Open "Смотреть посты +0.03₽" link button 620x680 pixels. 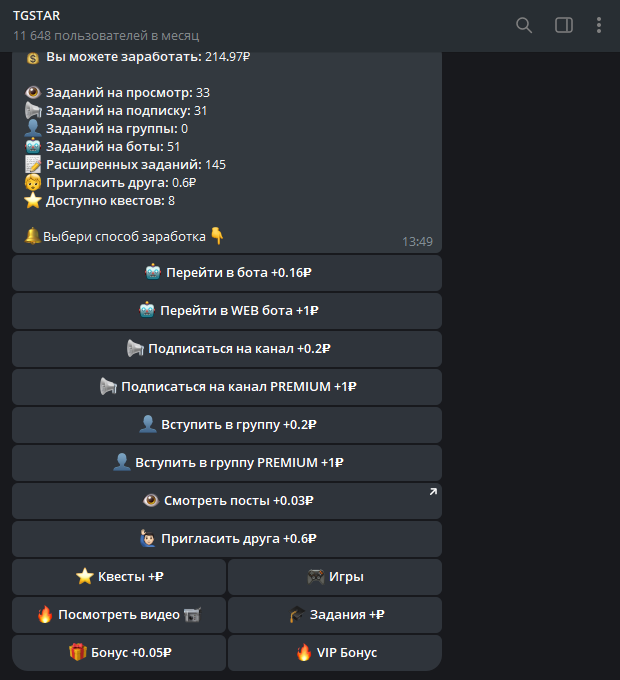click(x=227, y=501)
